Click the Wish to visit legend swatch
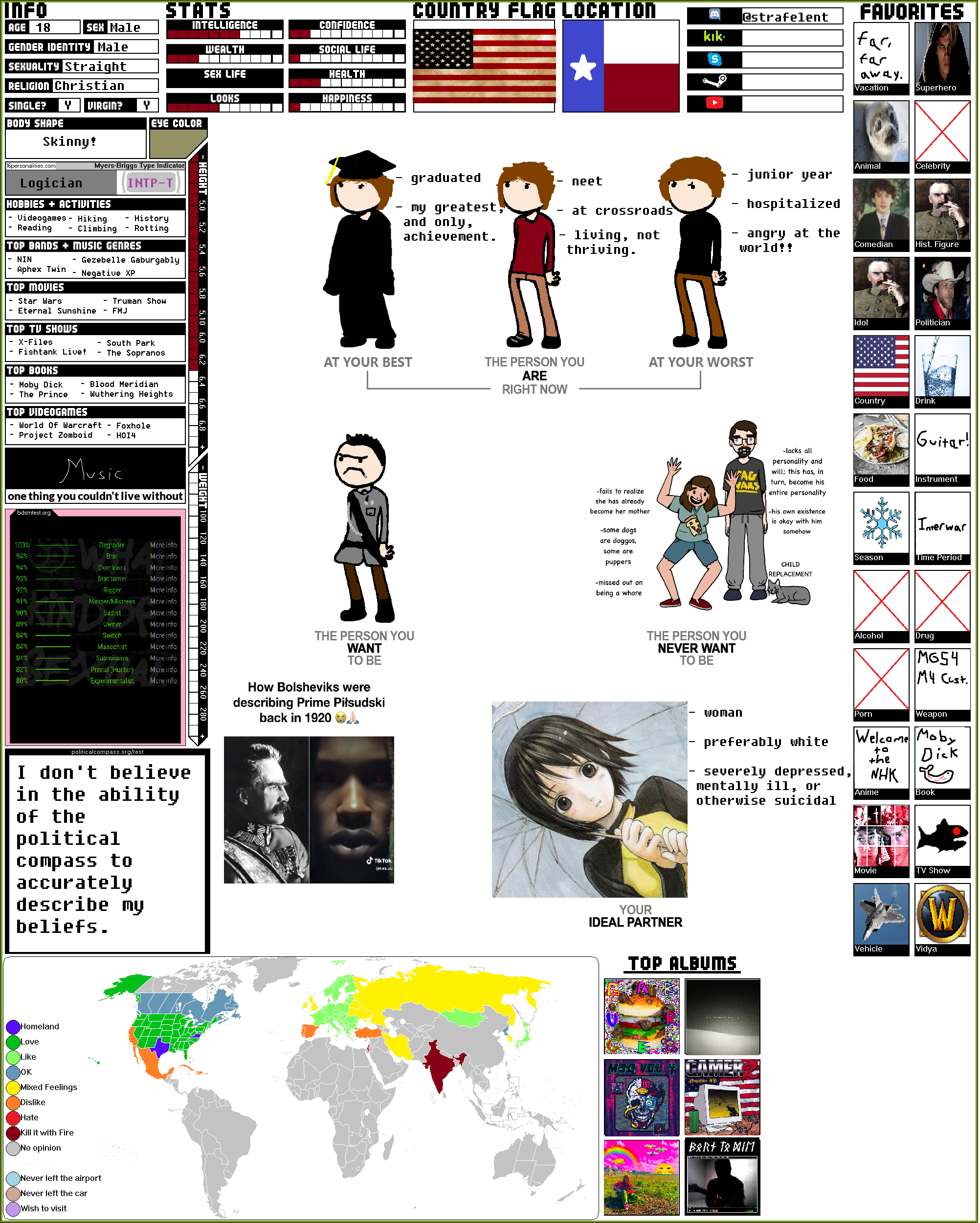The height and width of the screenshot is (1223, 980). point(13,1209)
